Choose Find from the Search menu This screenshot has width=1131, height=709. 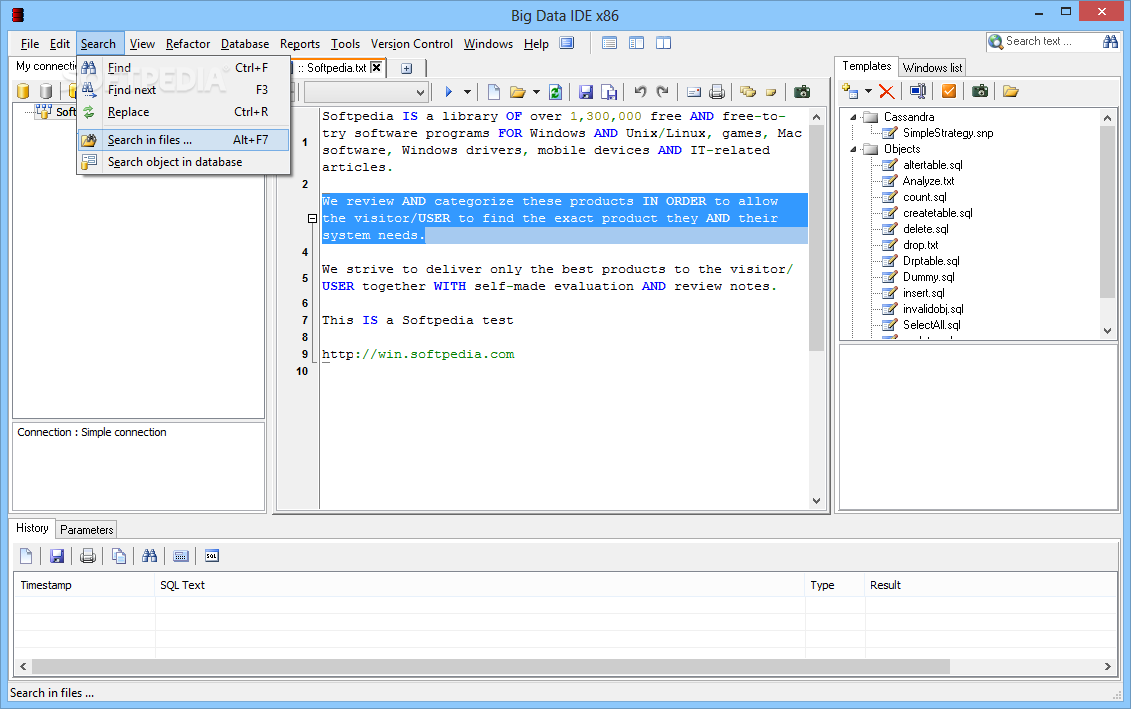[x=183, y=68]
